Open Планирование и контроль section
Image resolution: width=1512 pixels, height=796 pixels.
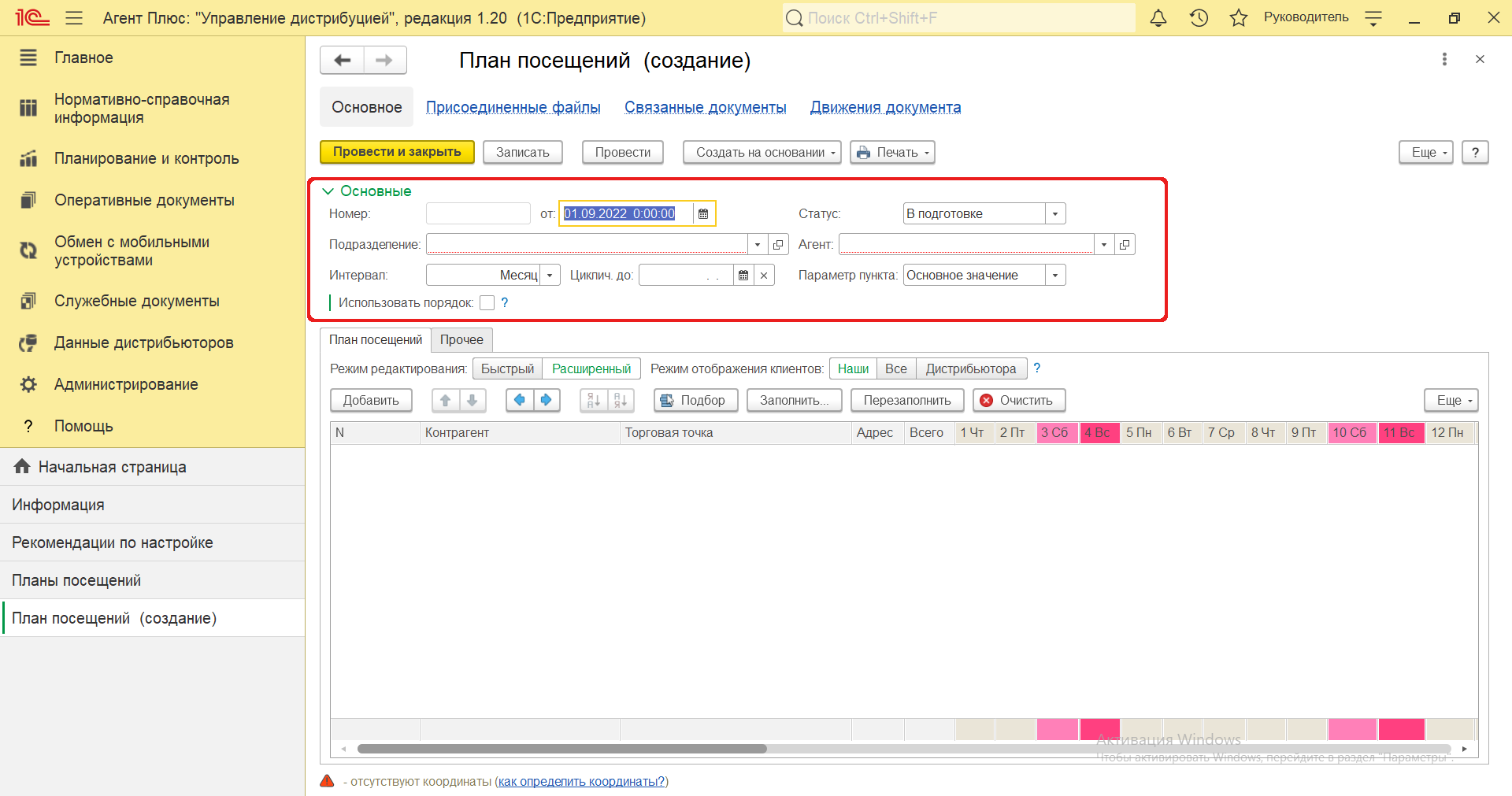tap(152, 158)
